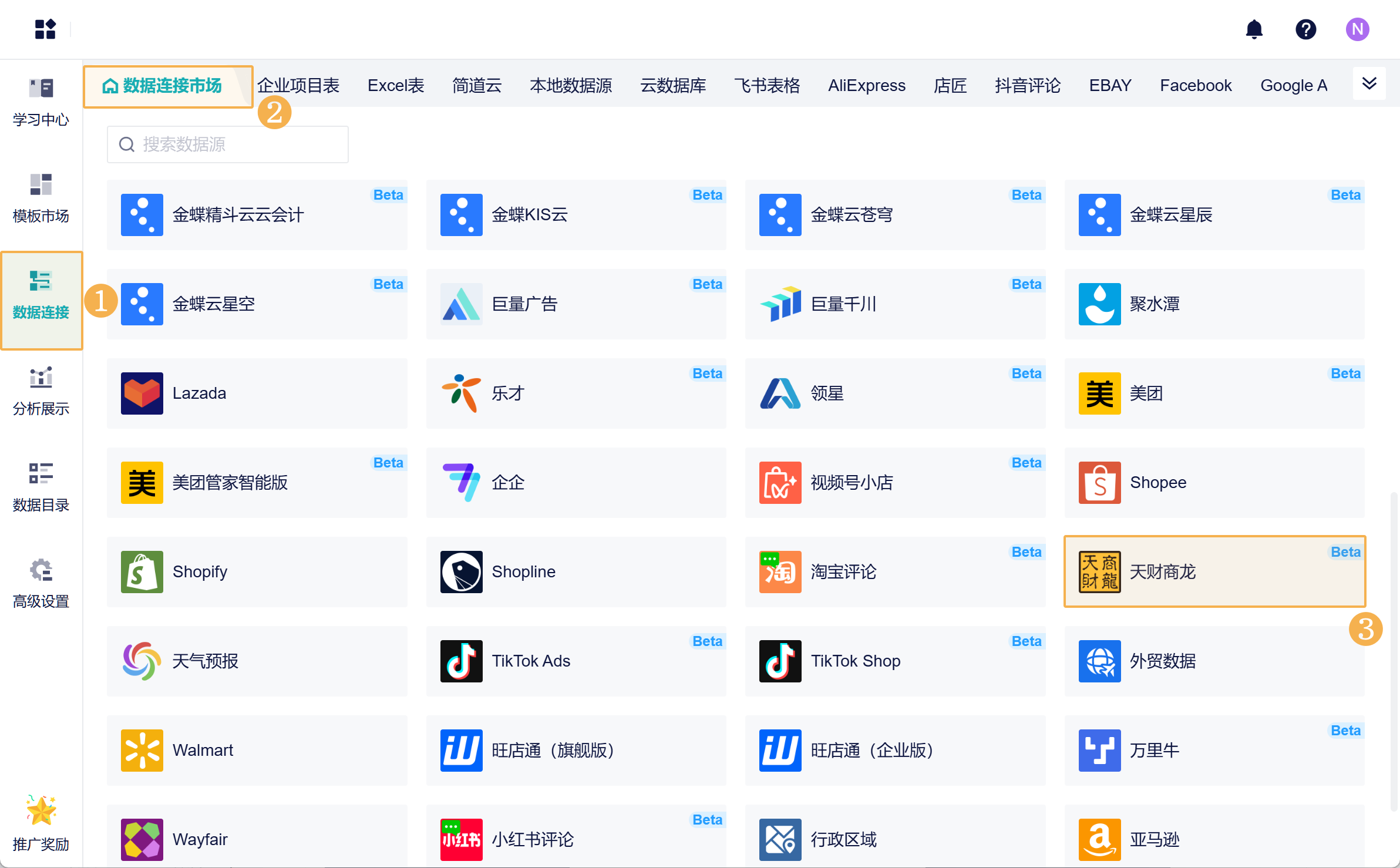The height and width of the screenshot is (868, 1400).
Task: Click the app grid logo icon
Action: pos(45,29)
